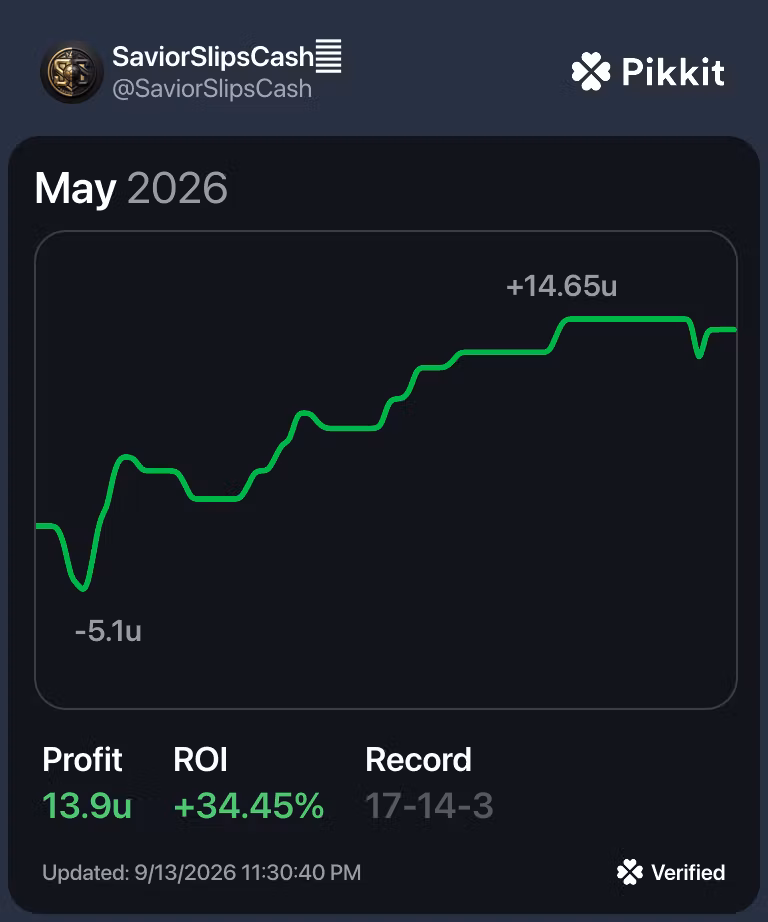768x922 pixels.
Task: Click the stacked bars icon beside username
Action: (x=329, y=56)
